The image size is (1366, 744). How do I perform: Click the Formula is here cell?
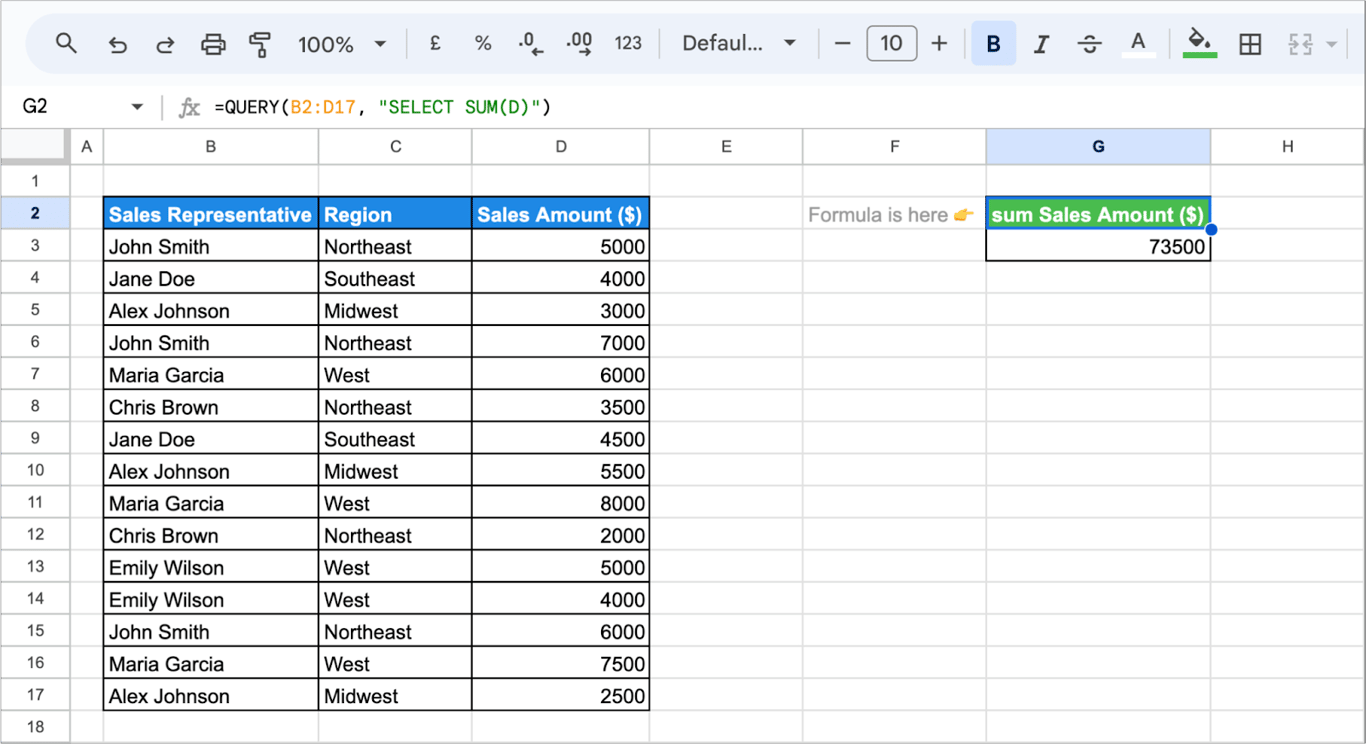[x=894, y=214]
